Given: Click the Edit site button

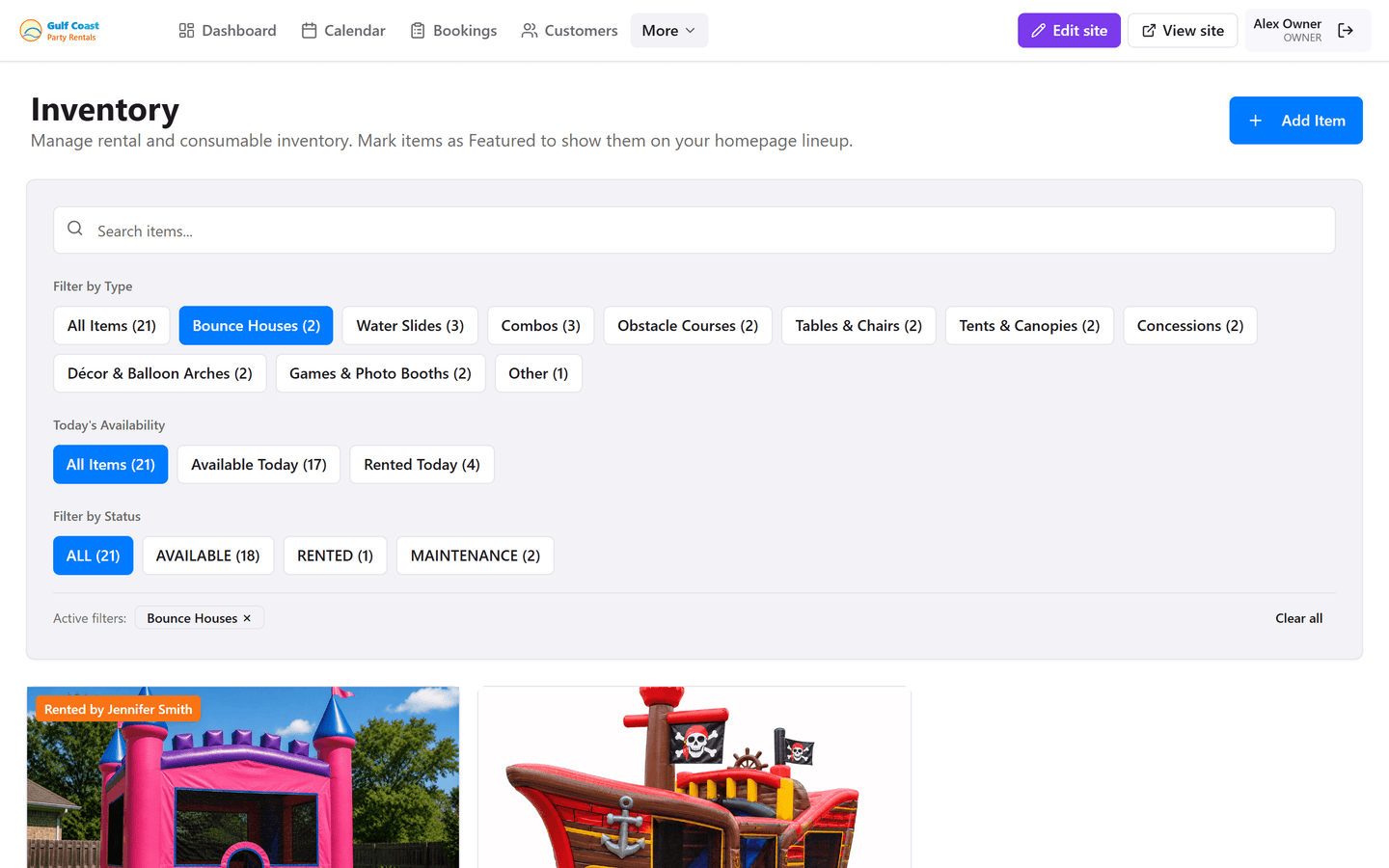Looking at the screenshot, I should [1069, 31].
